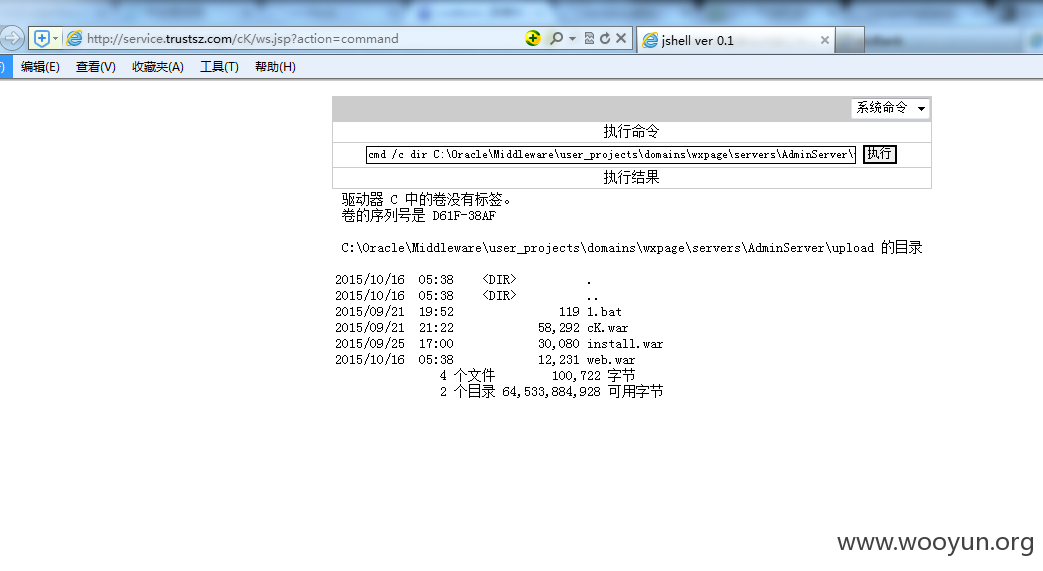Open the 帮助(H) menu
This screenshot has width=1043, height=571.
pyautogui.click(x=275, y=67)
